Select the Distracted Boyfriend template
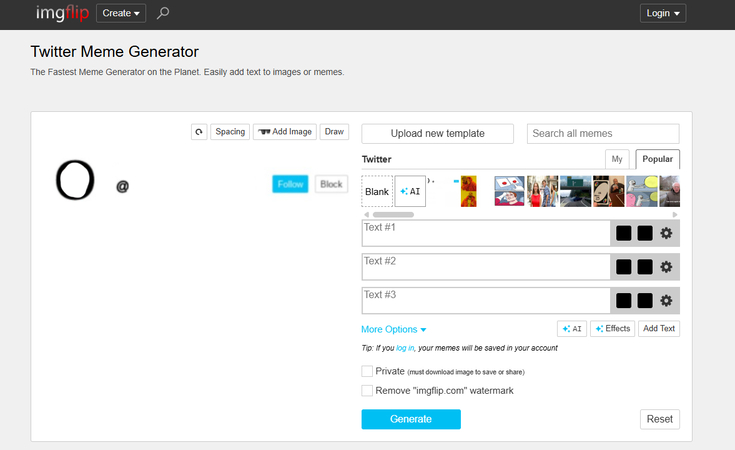The image size is (735, 450). click(x=542, y=191)
